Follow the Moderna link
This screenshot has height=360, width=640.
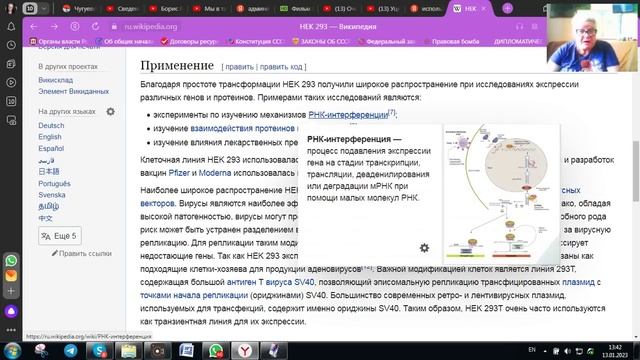coord(215,173)
